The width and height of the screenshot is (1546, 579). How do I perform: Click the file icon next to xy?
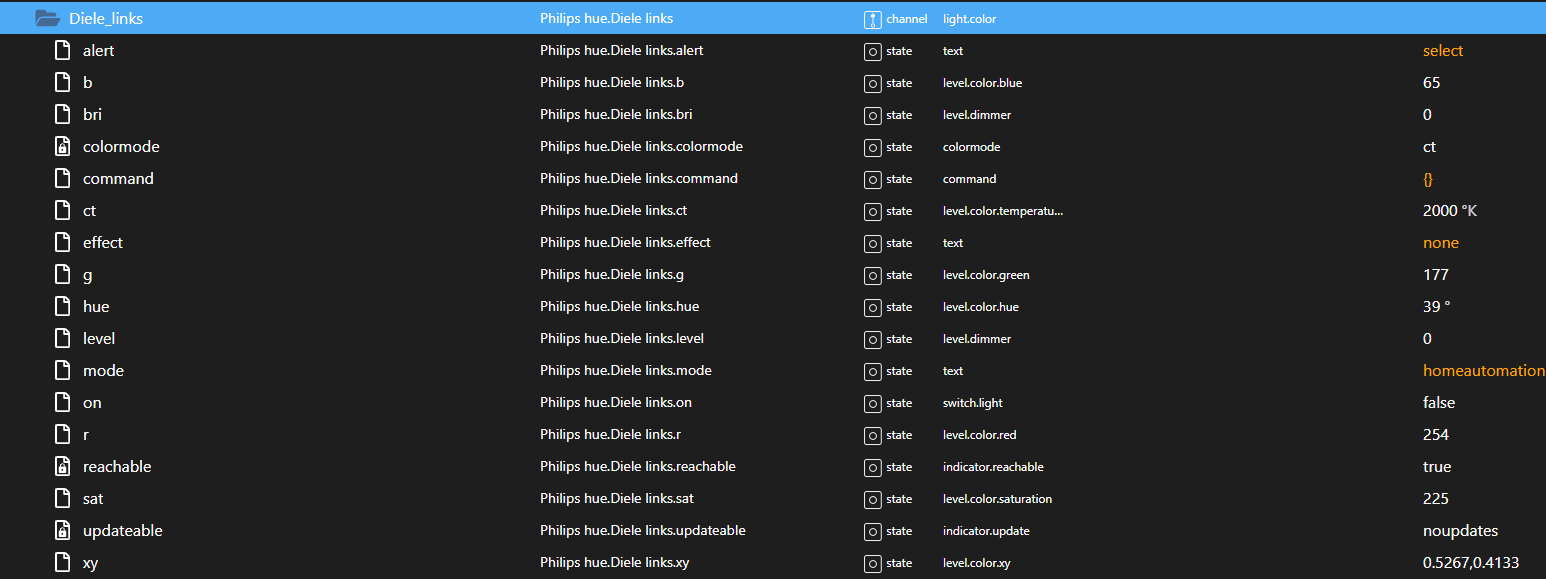(62, 563)
